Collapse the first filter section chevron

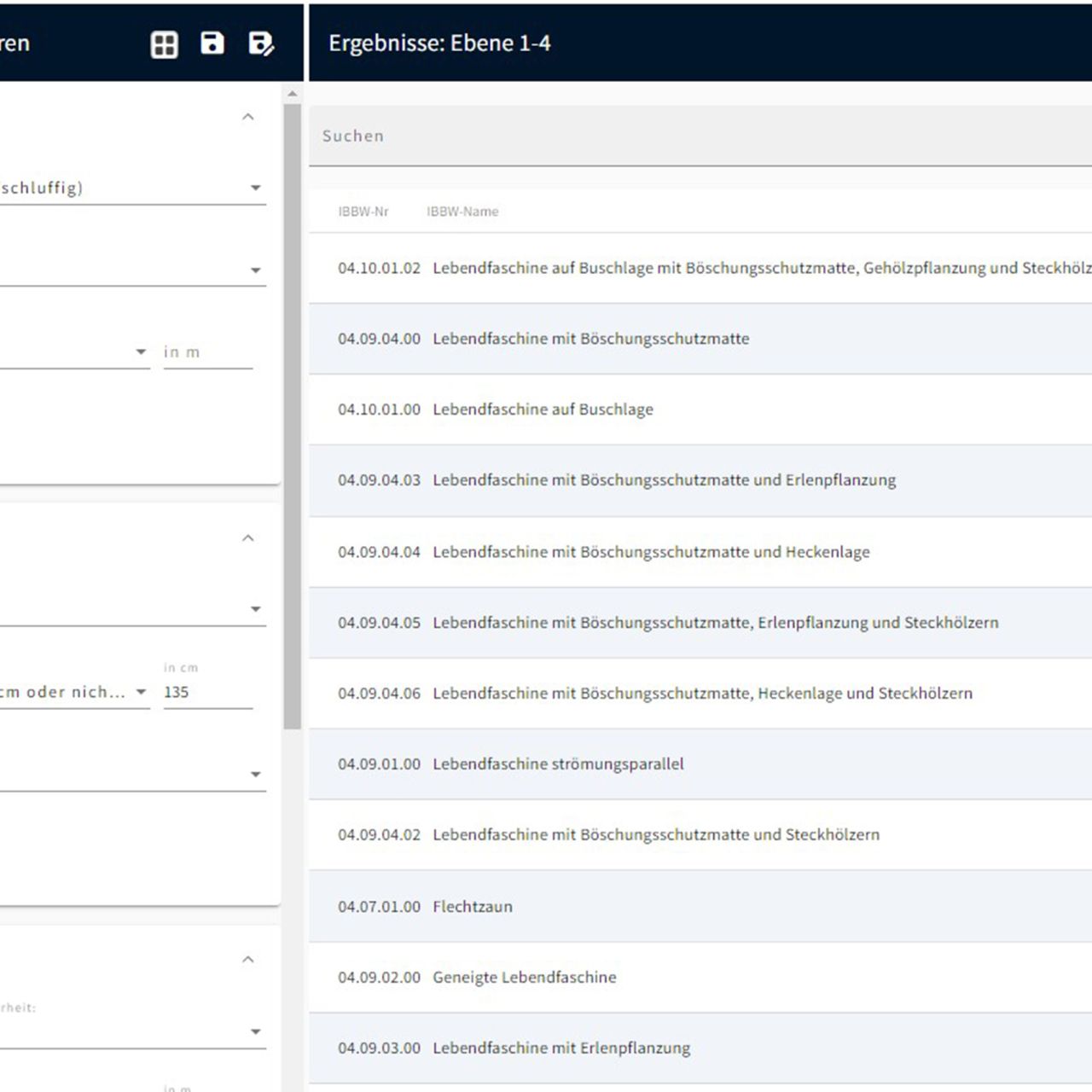pos(248,117)
